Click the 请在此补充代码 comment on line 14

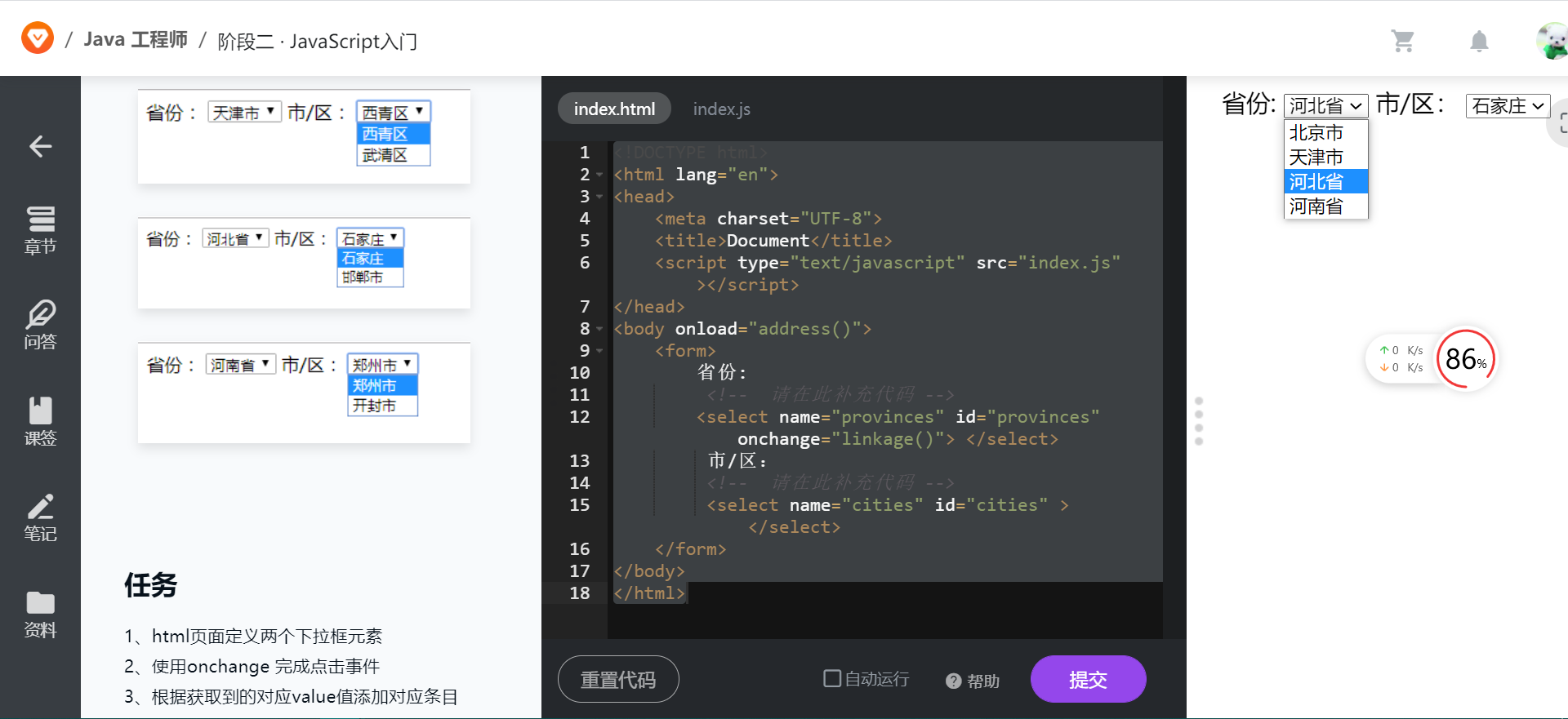click(x=831, y=483)
